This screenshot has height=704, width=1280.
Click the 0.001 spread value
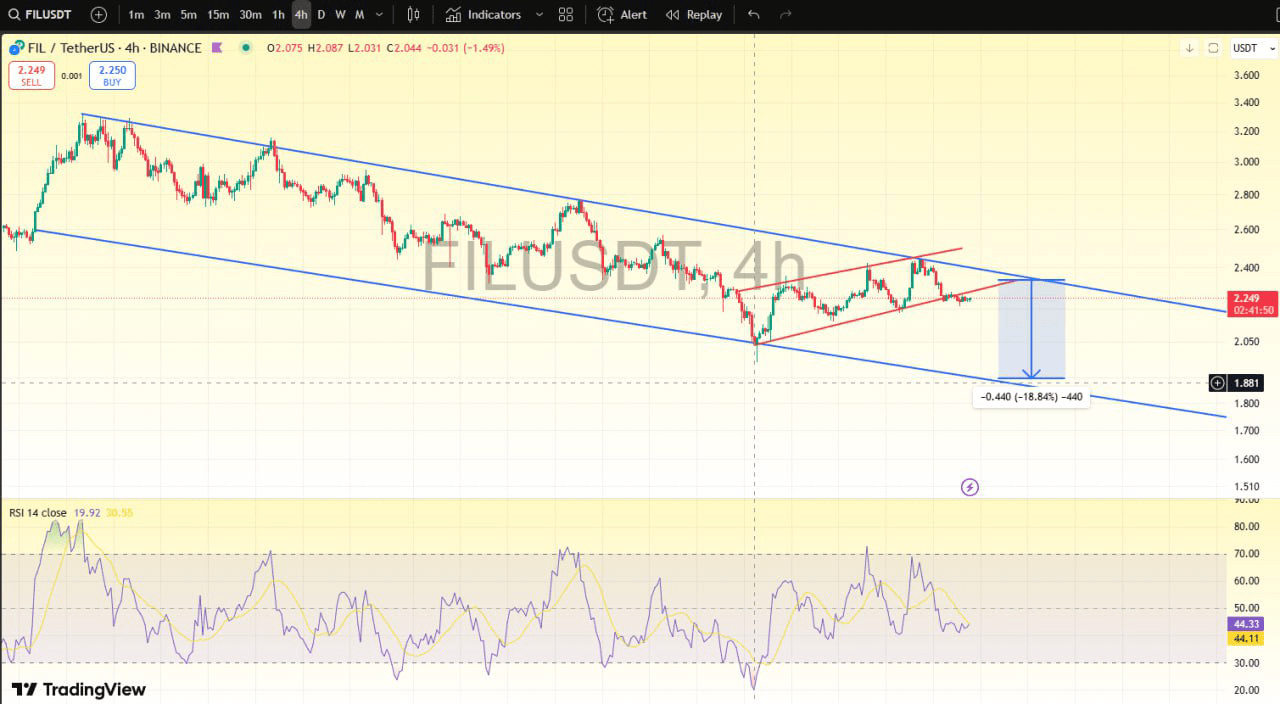[72, 76]
